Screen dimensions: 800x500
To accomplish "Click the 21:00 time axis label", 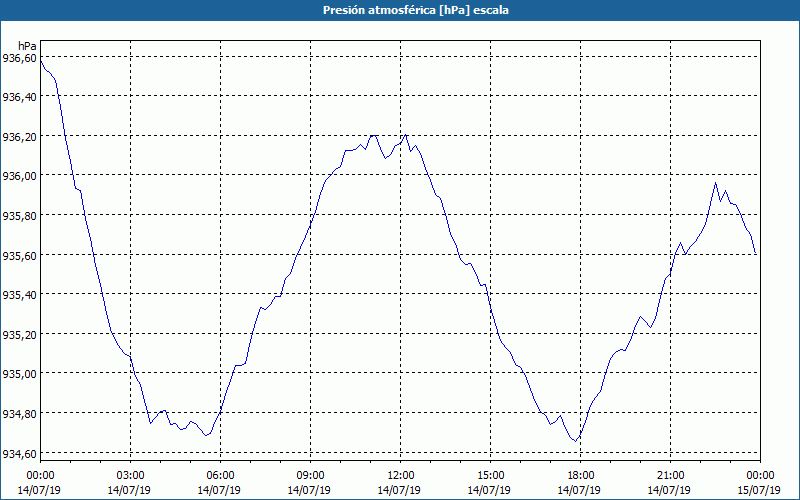I will pyautogui.click(x=670, y=476).
